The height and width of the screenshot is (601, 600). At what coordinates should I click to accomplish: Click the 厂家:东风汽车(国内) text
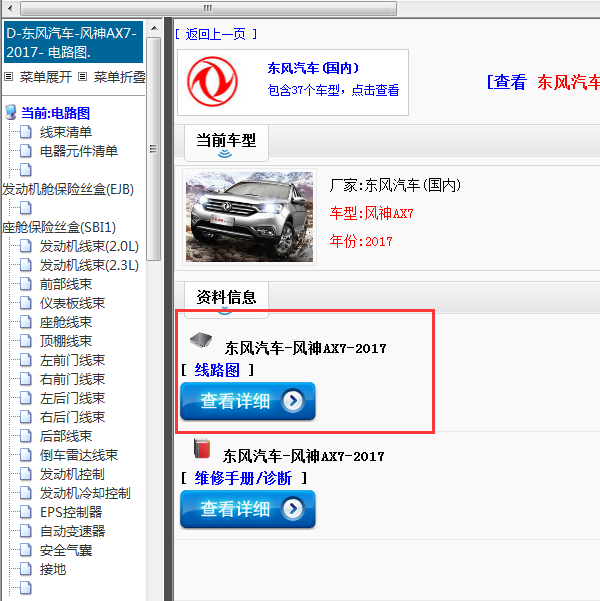click(395, 186)
